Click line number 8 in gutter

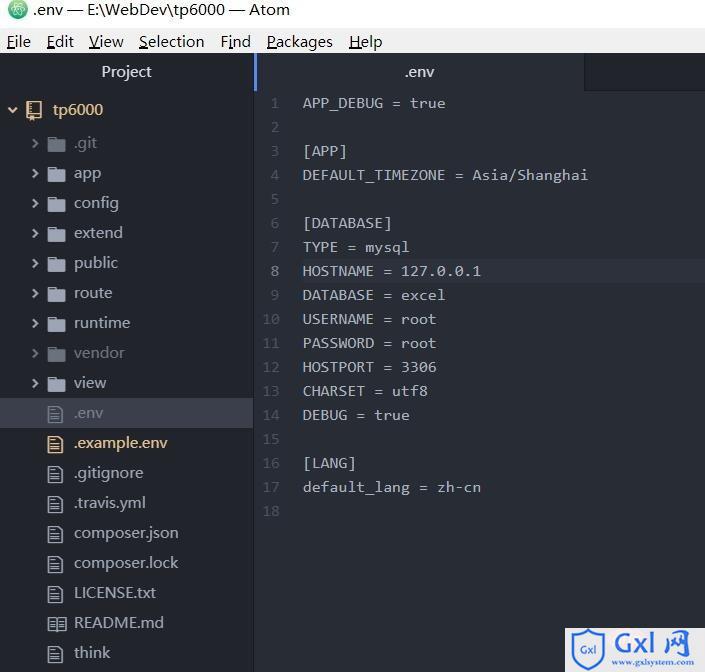(x=275, y=271)
